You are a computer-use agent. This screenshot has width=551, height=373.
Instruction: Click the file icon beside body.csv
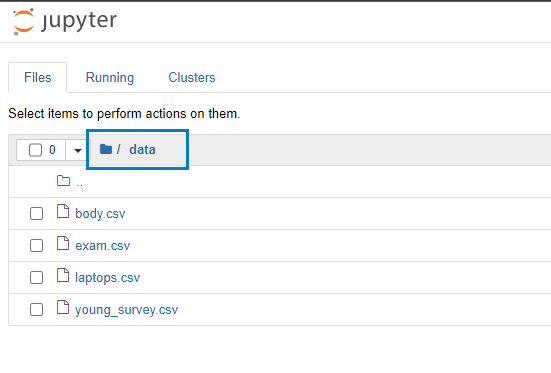pos(63,211)
